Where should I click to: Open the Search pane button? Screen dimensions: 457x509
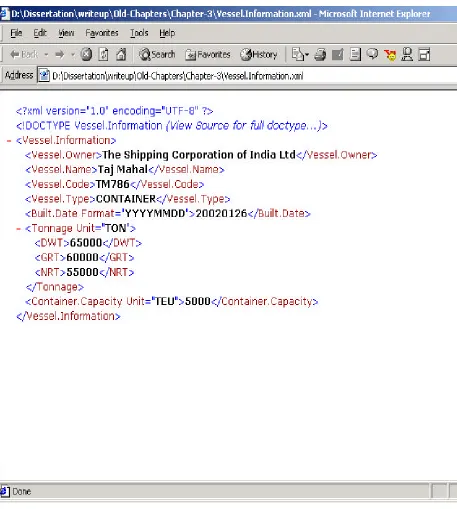(157, 54)
